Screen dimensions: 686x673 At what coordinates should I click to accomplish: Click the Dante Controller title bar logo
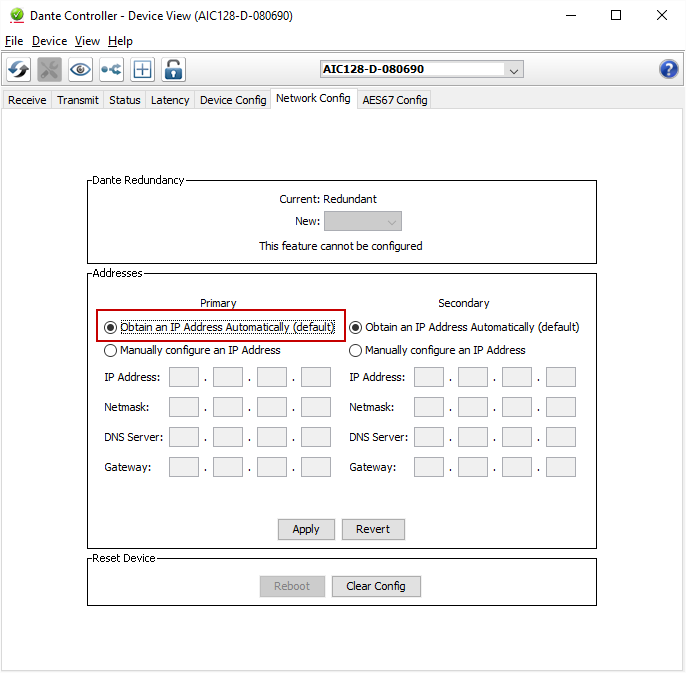16,16
